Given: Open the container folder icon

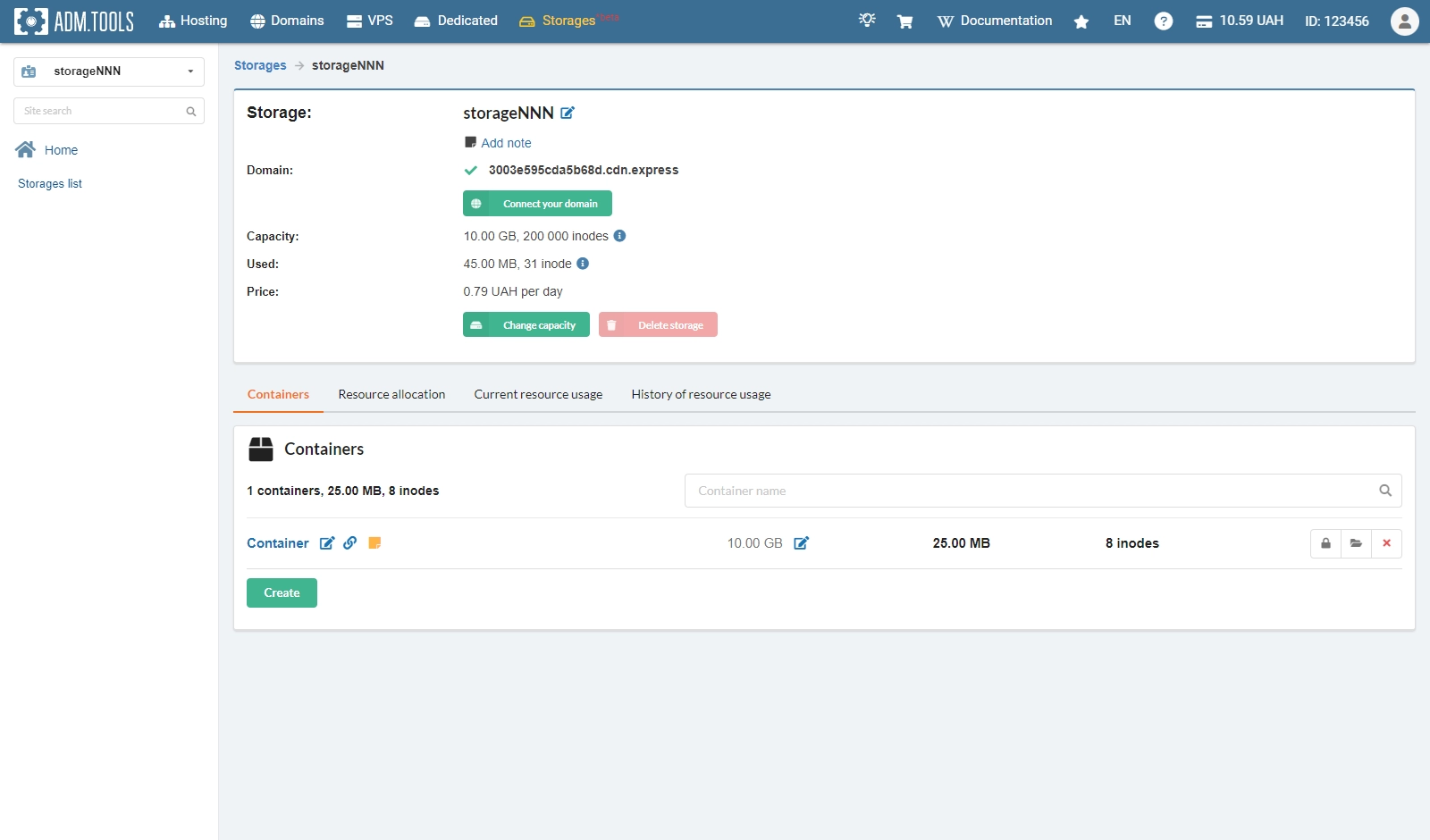Looking at the screenshot, I should pyautogui.click(x=1356, y=543).
